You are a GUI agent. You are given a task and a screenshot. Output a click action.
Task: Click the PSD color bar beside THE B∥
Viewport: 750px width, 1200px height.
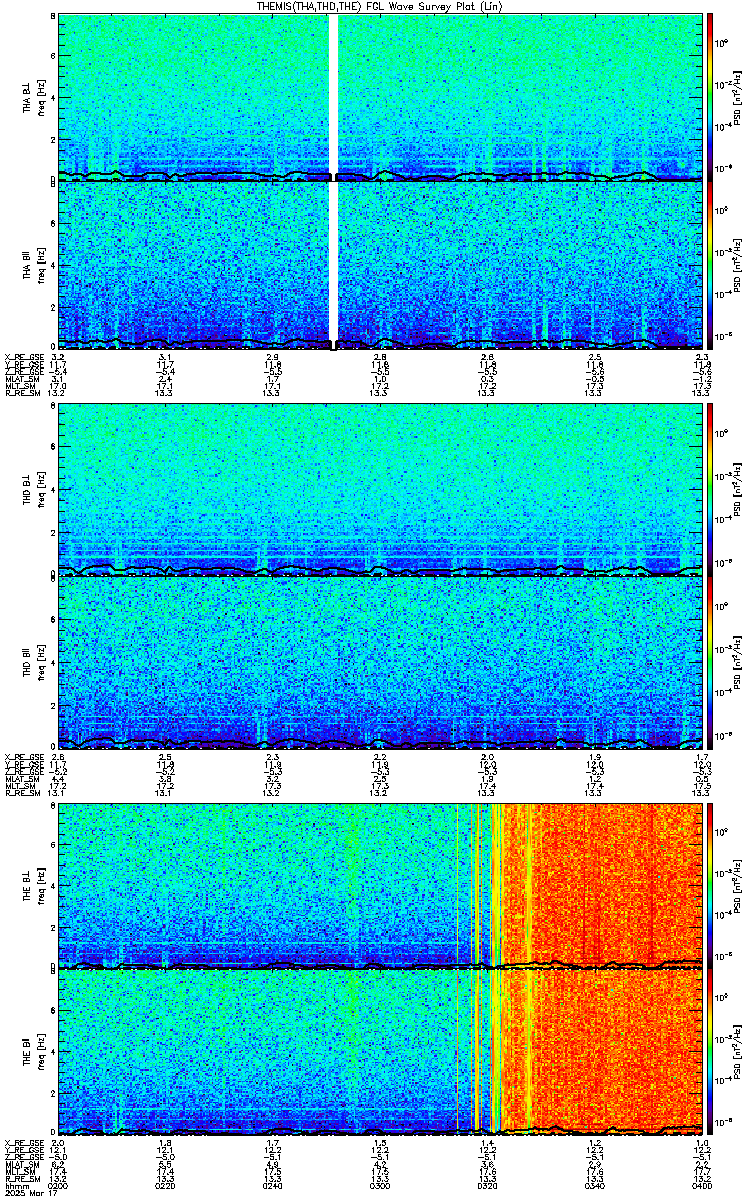click(711, 1052)
